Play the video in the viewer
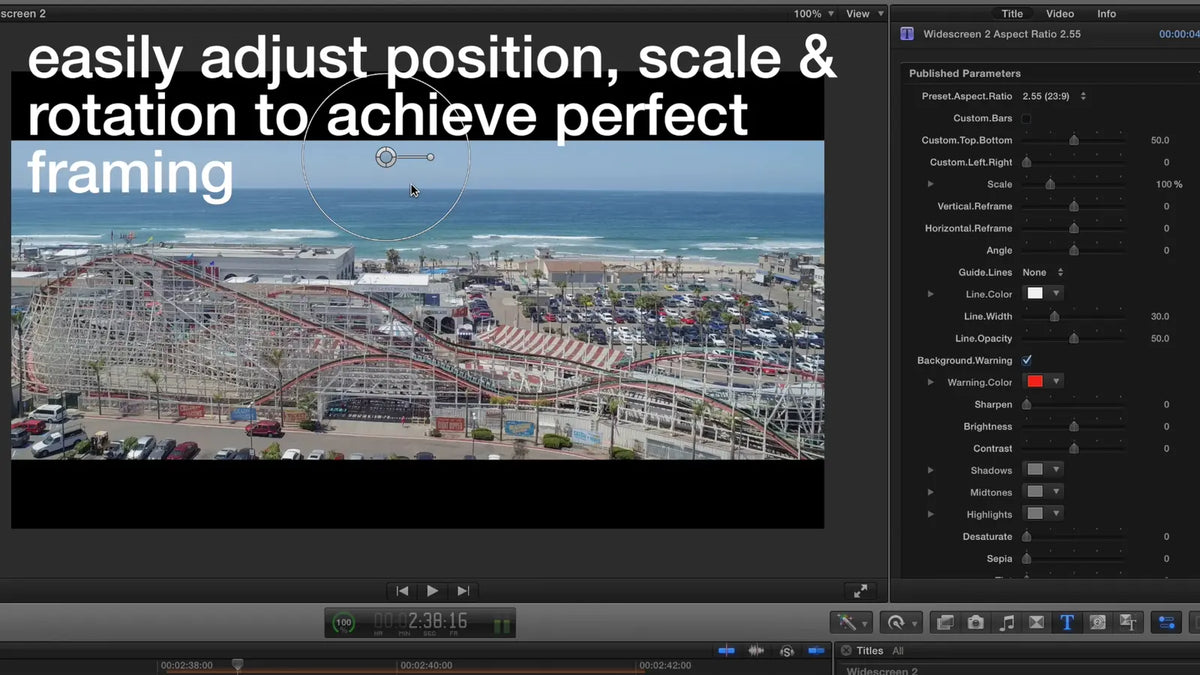The image size is (1200, 675). coord(432,591)
